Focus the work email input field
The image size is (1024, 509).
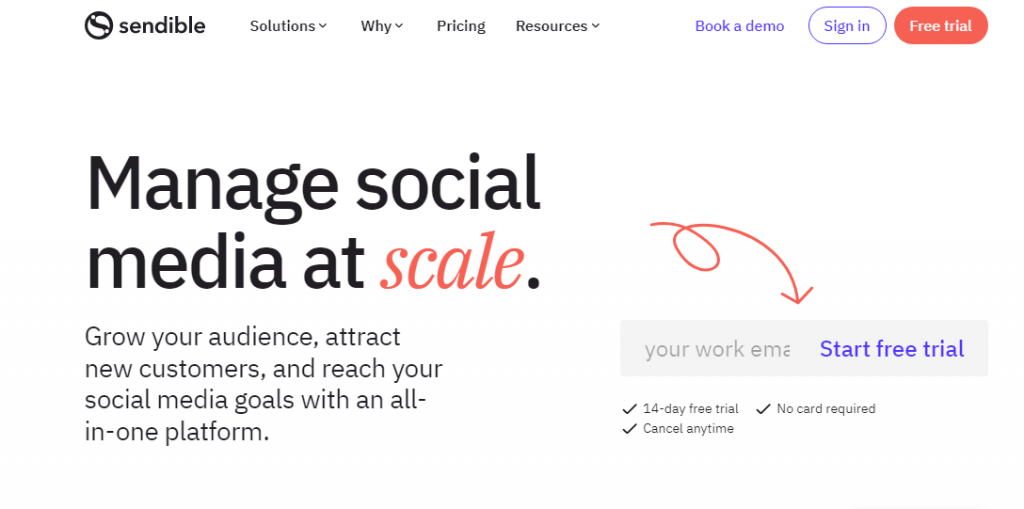(x=716, y=349)
